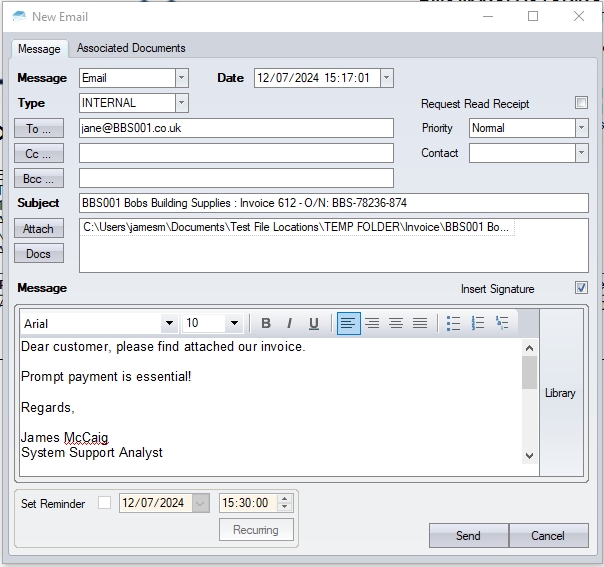Click the empty Cc input field
This screenshot has width=604, height=567.
236,153
